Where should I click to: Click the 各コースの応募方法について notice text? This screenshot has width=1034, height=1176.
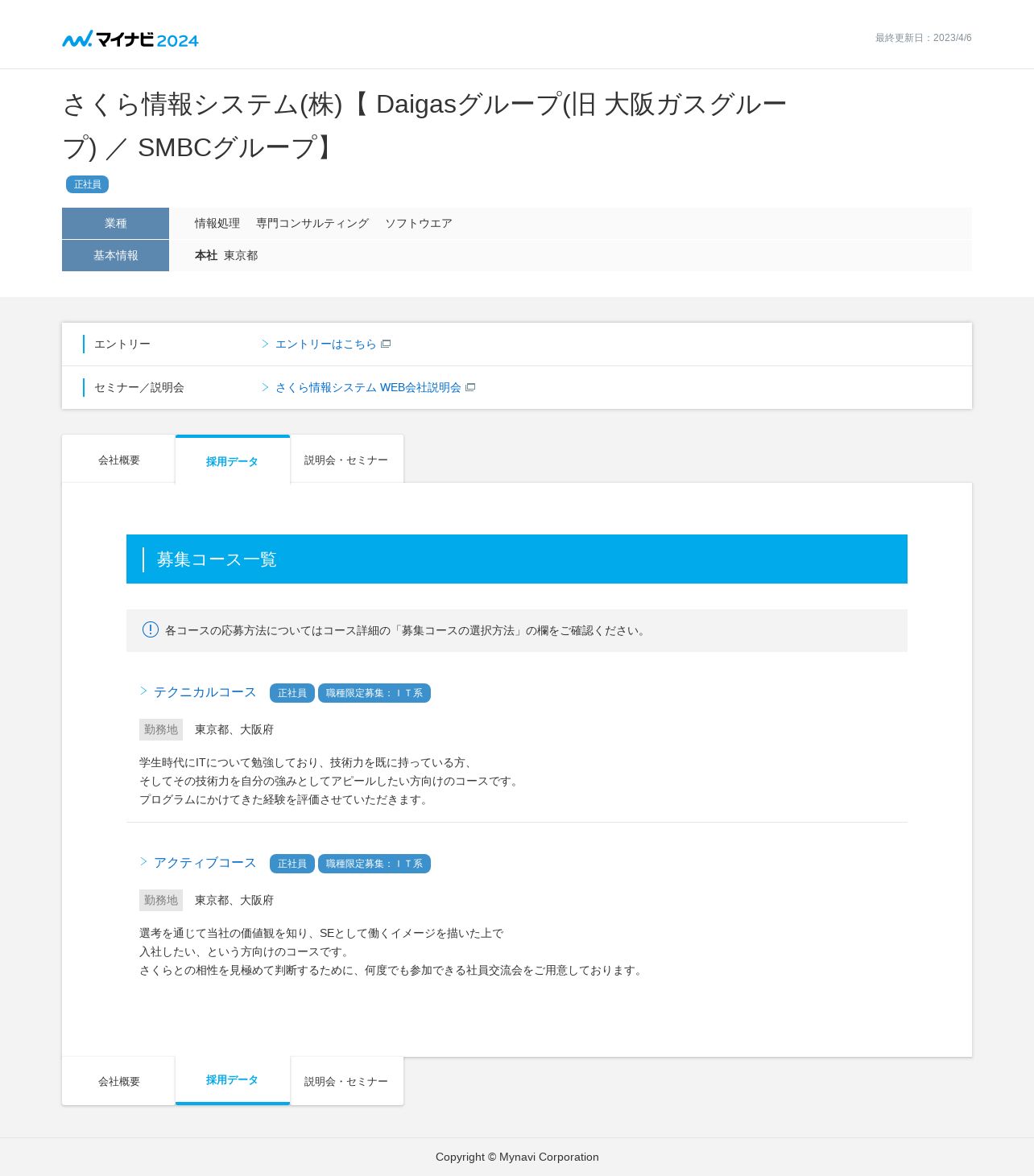(x=407, y=630)
